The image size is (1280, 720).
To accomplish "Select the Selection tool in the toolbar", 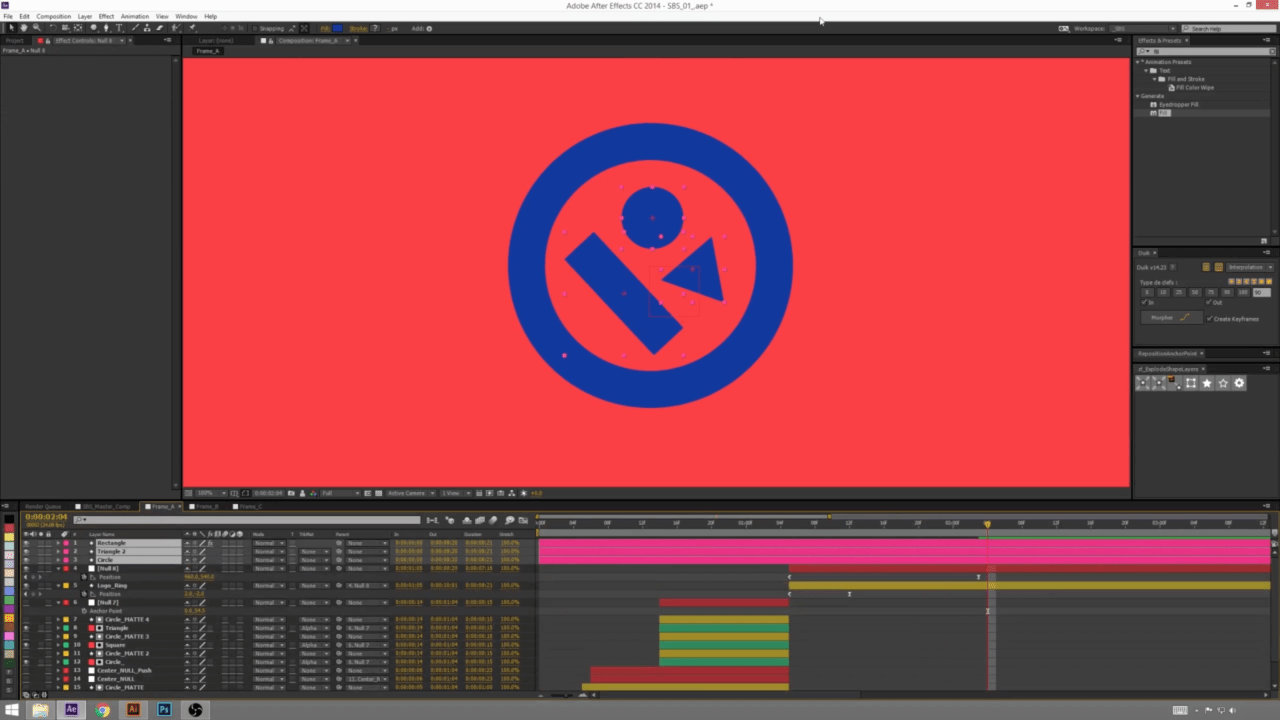I will [13, 28].
